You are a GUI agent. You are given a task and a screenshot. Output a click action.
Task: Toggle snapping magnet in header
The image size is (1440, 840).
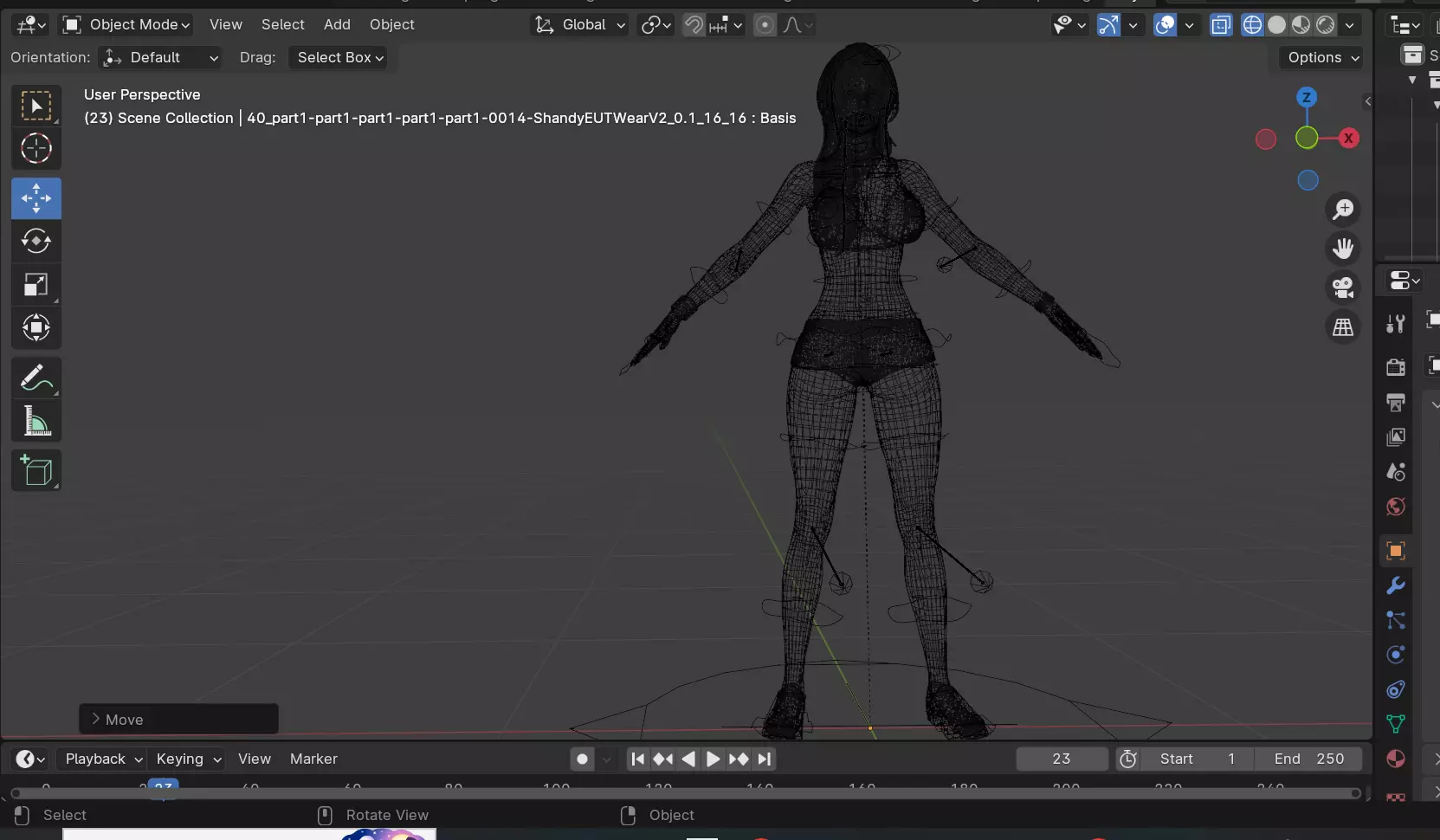pos(694,25)
